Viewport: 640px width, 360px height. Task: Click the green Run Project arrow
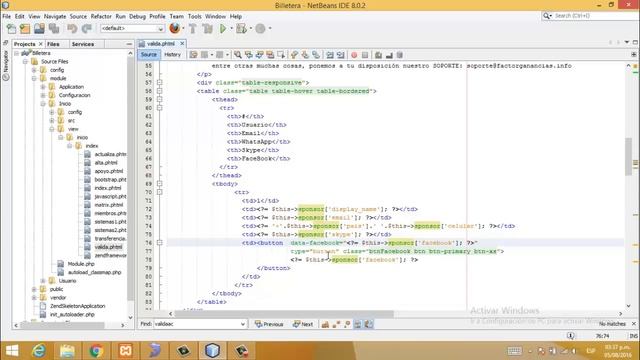223,29
